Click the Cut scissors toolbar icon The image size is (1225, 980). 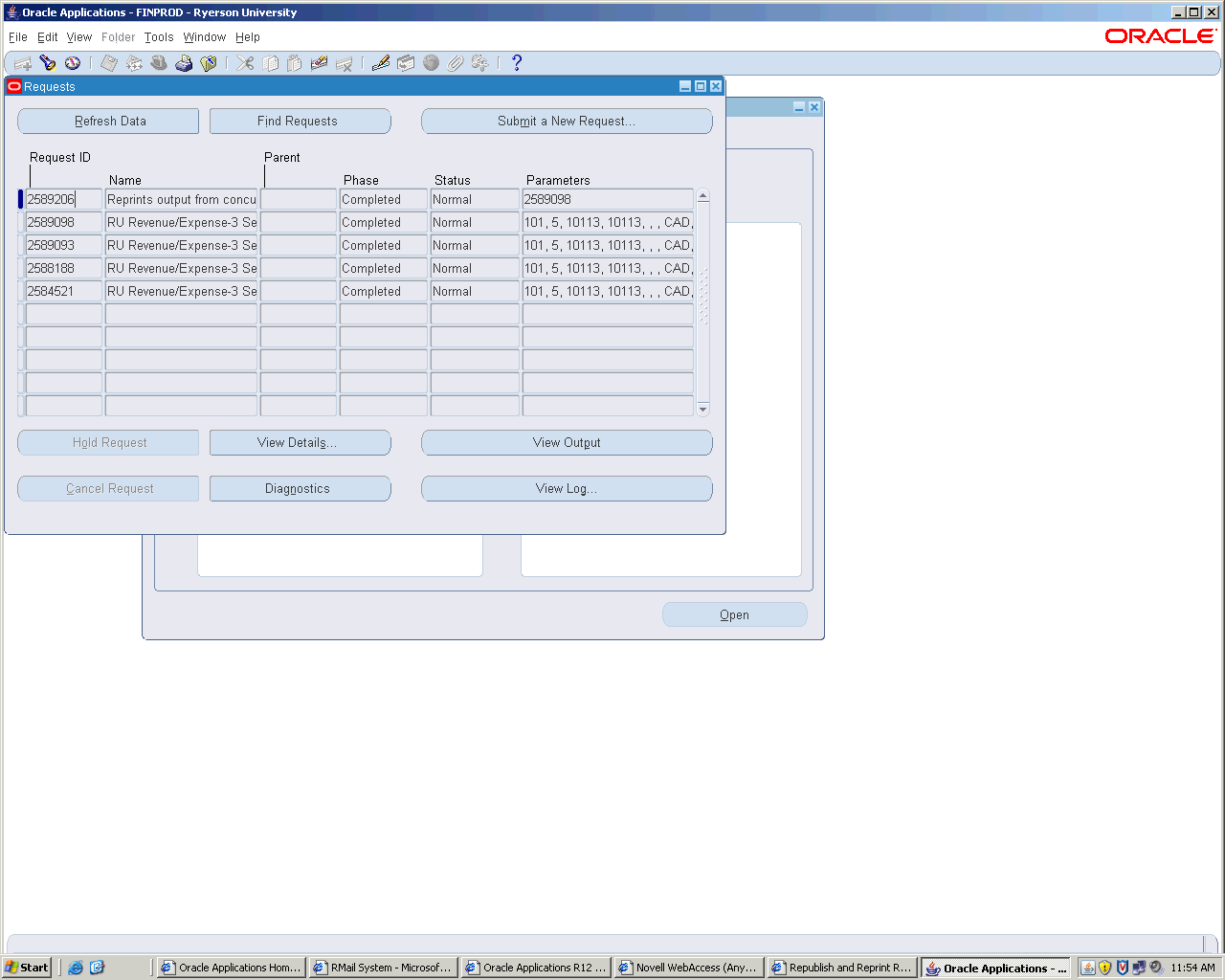coord(246,63)
